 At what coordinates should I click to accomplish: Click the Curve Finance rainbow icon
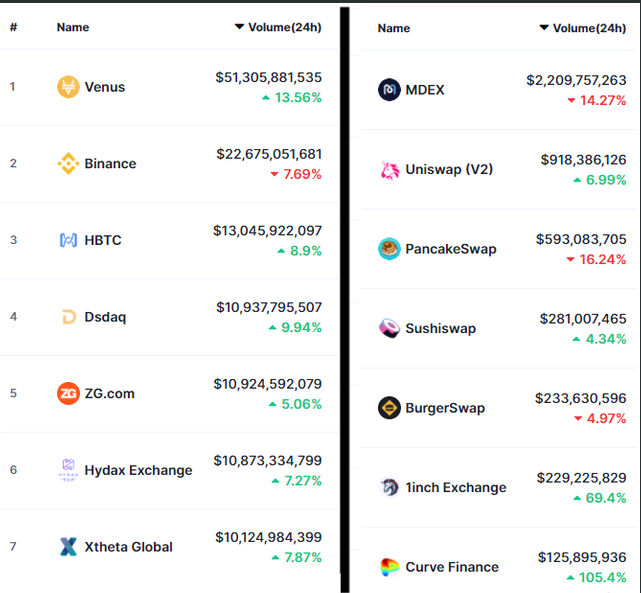tap(389, 567)
